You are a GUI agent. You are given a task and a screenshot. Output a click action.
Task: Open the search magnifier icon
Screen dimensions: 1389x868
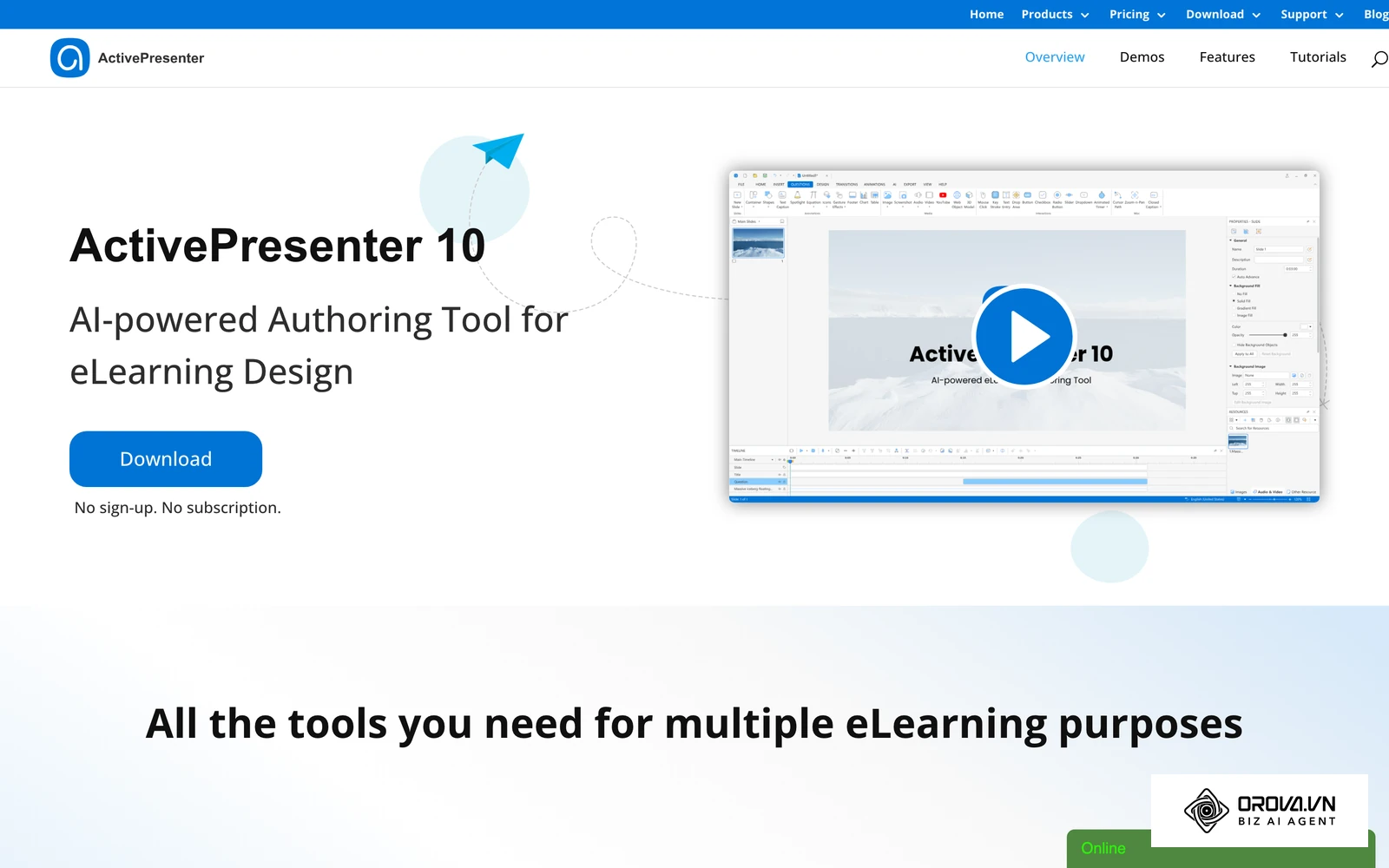1379,59
